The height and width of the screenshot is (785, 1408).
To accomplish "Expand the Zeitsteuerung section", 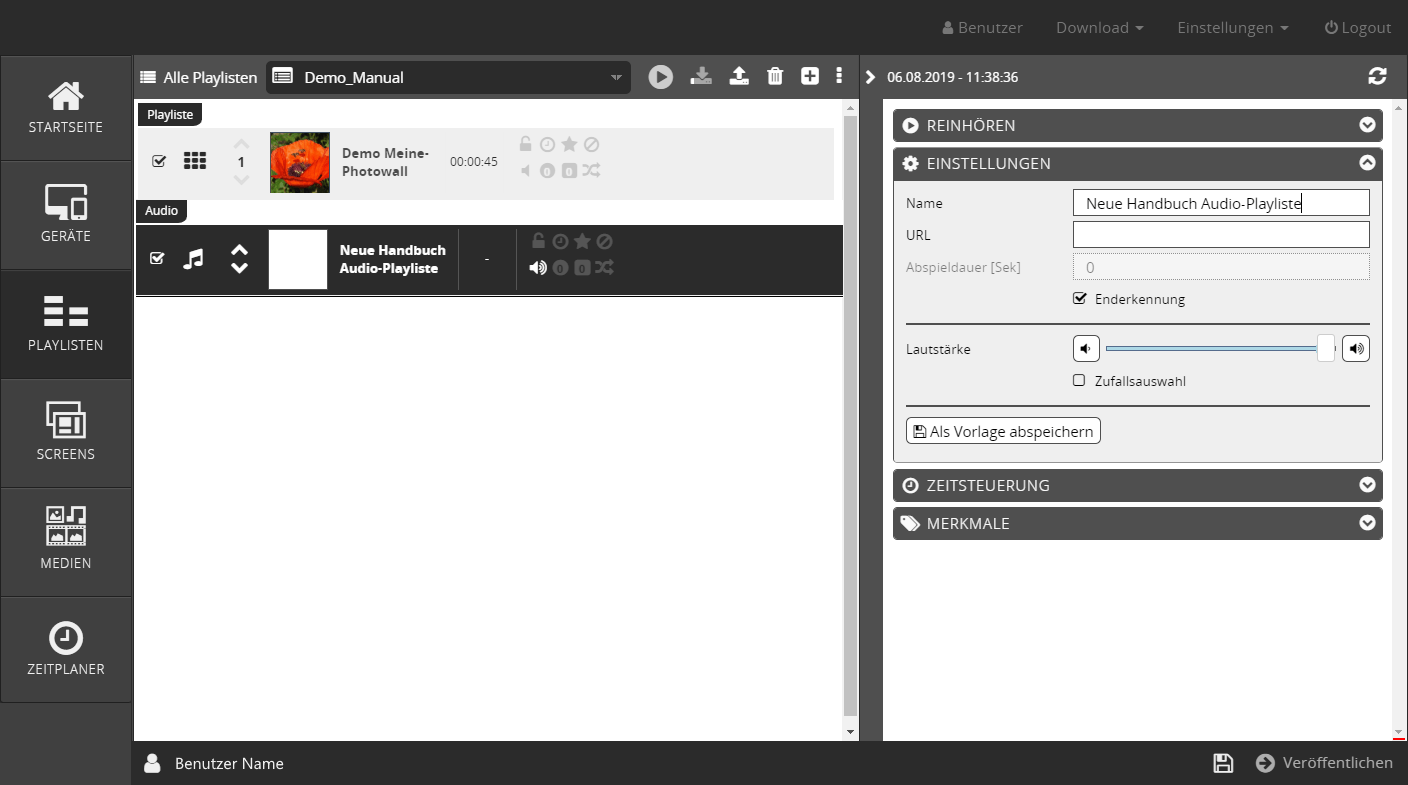I will point(1137,486).
